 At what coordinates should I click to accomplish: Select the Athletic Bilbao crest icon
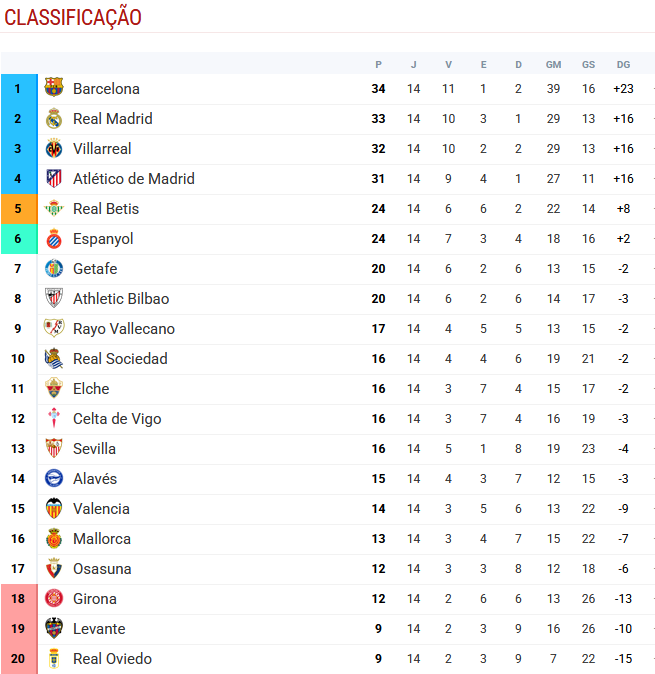click(54, 299)
